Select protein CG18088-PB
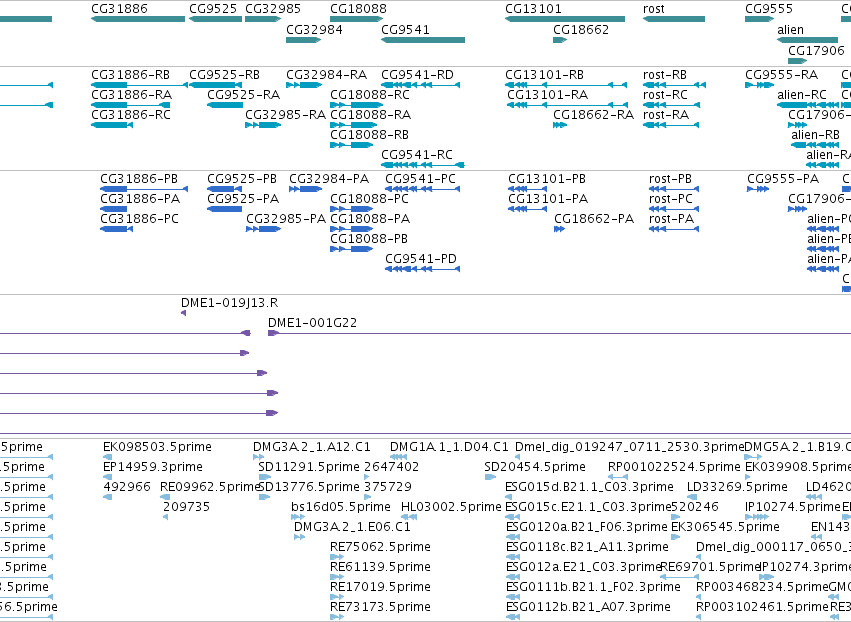Screen dimensions: 851x622 [x=369, y=239]
